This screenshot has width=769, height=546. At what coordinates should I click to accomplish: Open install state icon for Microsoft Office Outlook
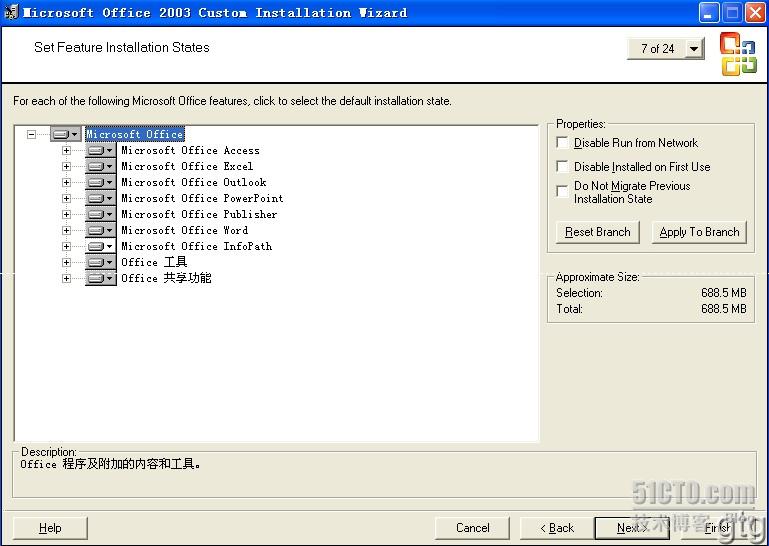tap(101, 182)
